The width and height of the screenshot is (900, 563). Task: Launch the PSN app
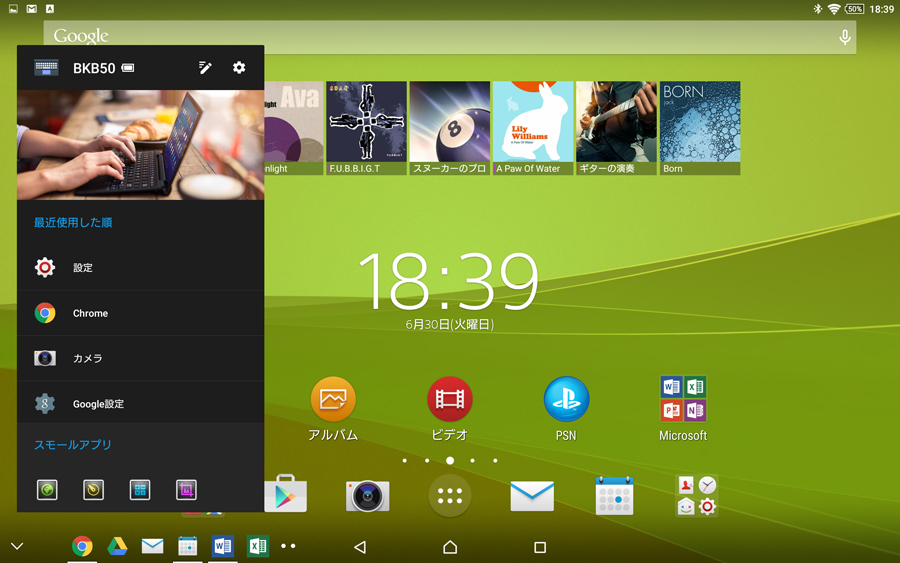click(566, 400)
